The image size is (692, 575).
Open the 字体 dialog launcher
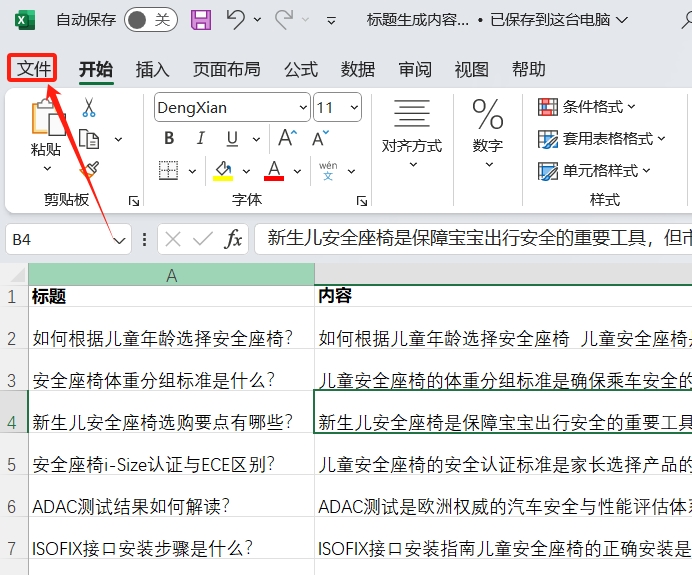click(362, 201)
